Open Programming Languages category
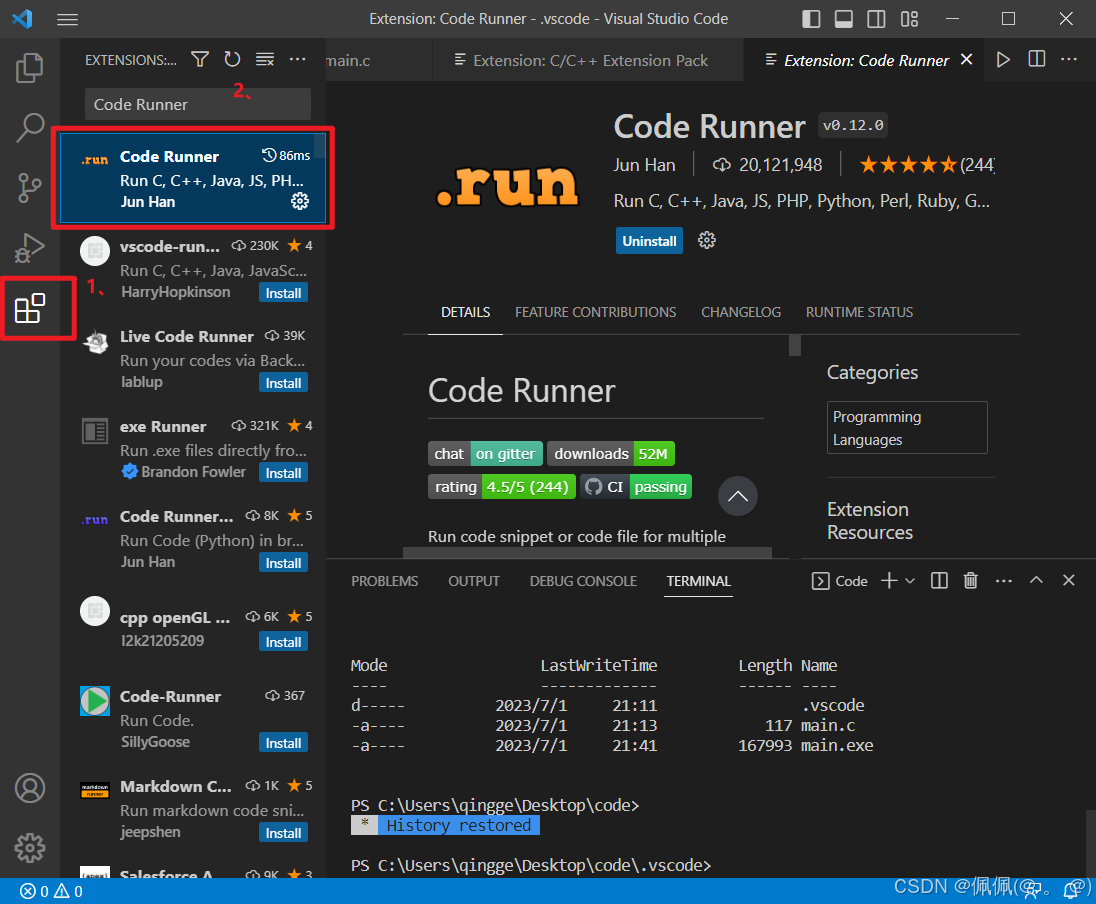This screenshot has width=1096, height=904. pyautogui.click(x=907, y=428)
